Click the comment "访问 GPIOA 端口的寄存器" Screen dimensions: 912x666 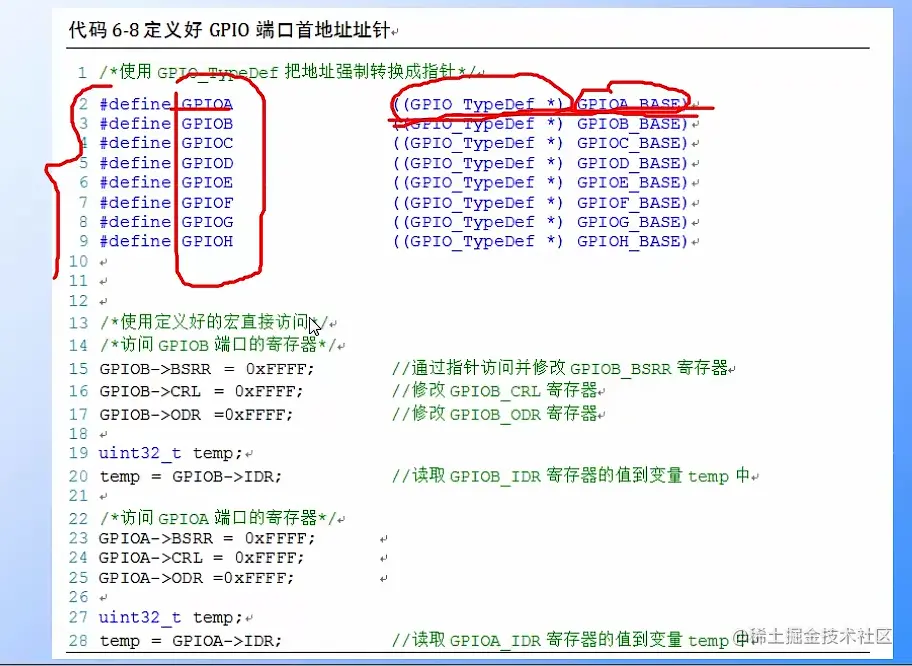(x=218, y=518)
